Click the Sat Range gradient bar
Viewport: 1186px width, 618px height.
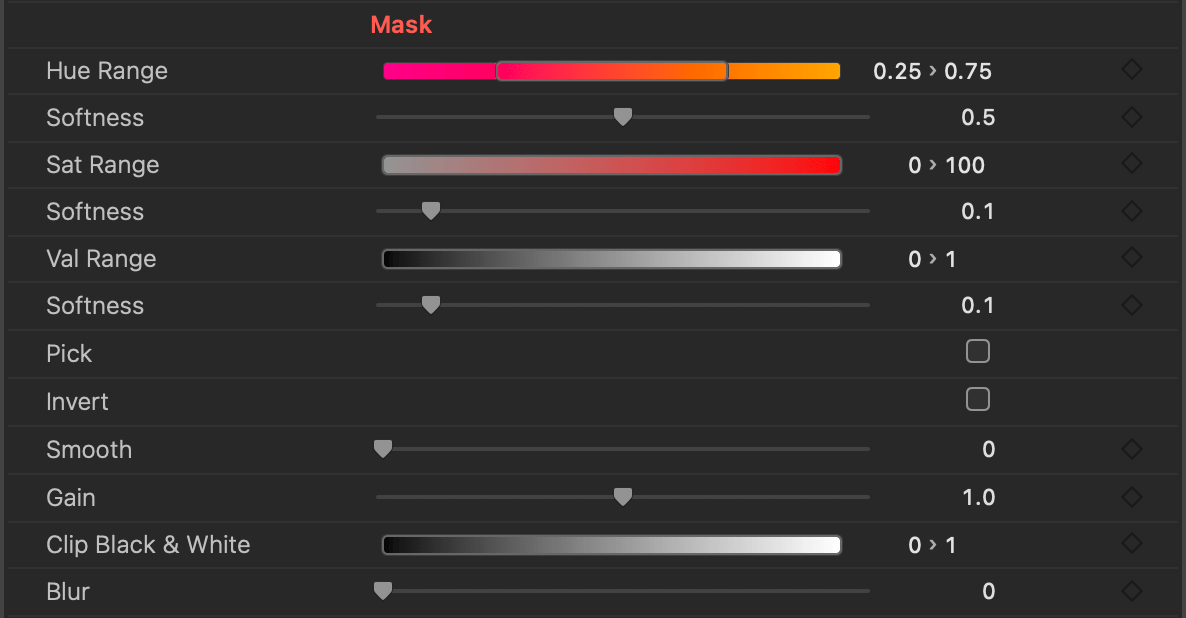[x=611, y=165]
